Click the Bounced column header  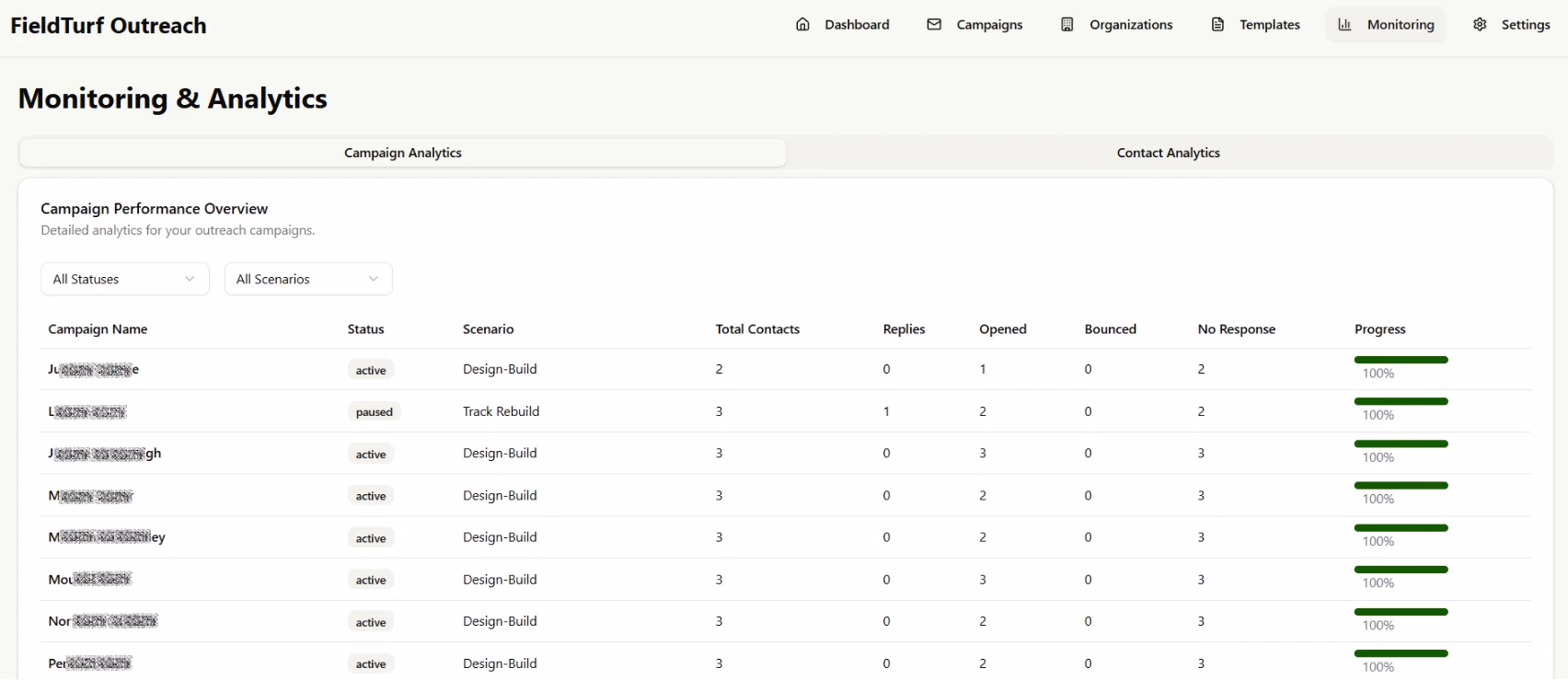[x=1110, y=329]
